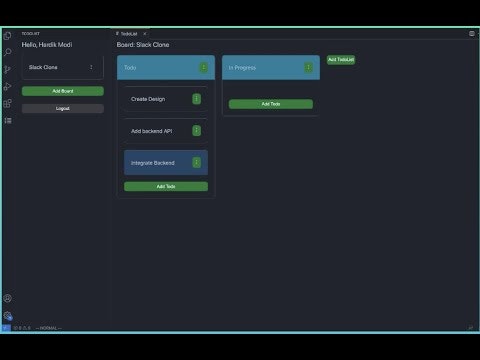Click the NORMAL mode status bar entry
The height and width of the screenshot is (360, 480).
tap(49, 328)
